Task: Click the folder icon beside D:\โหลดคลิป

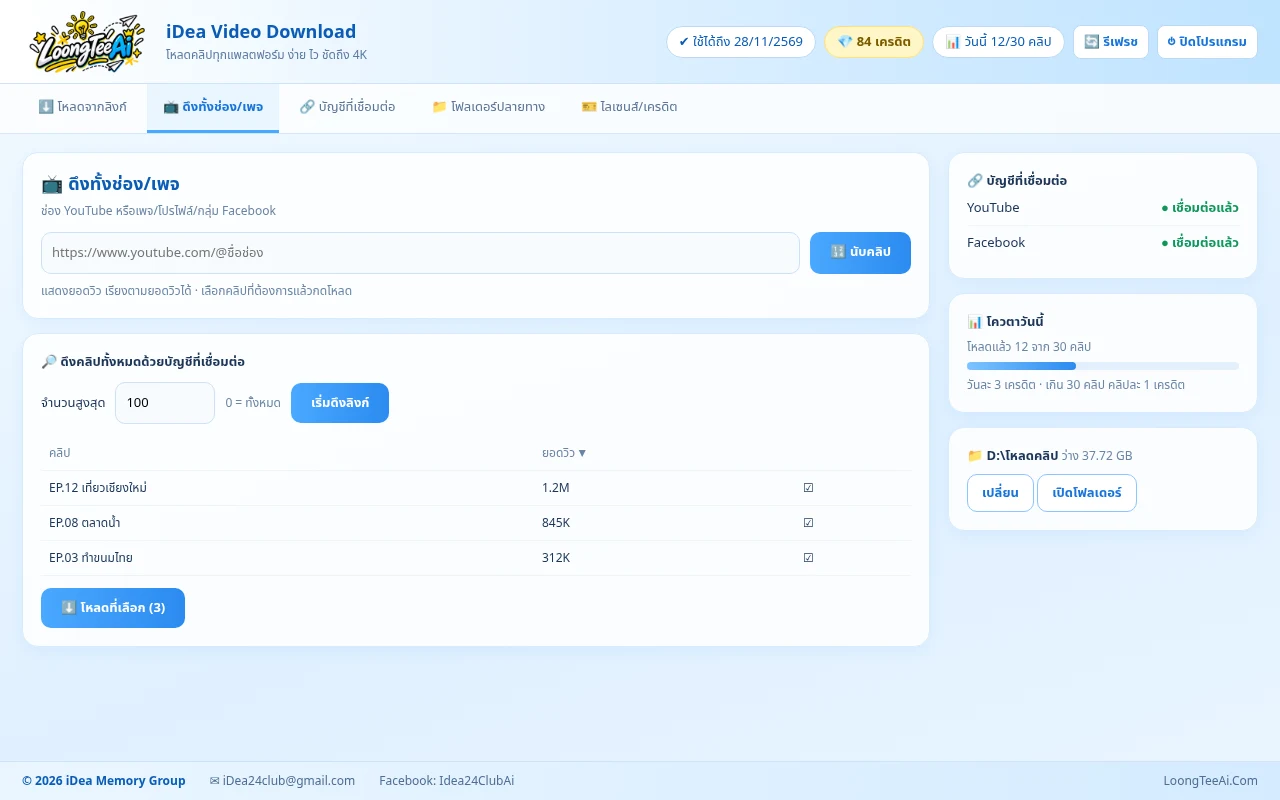Action: tap(975, 456)
